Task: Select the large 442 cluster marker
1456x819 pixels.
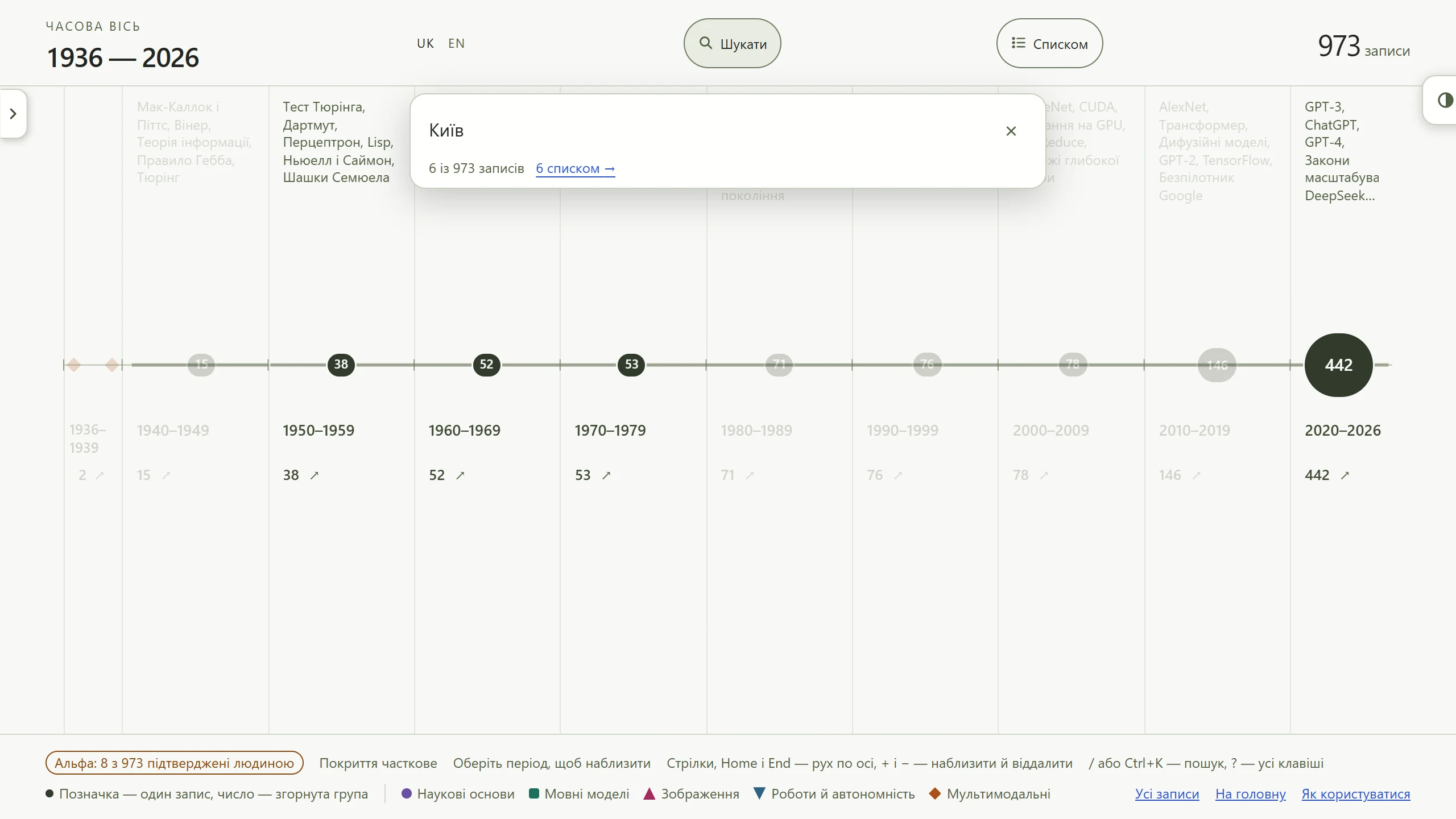Action: point(1338,365)
